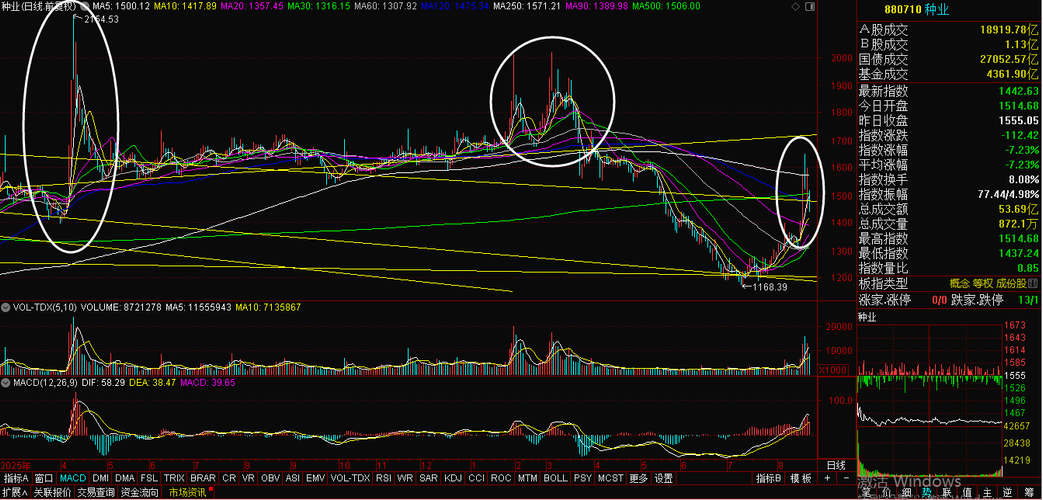This screenshot has width=1043, height=500.
Task: Select the BRAR indicator tab
Action: click(x=203, y=478)
